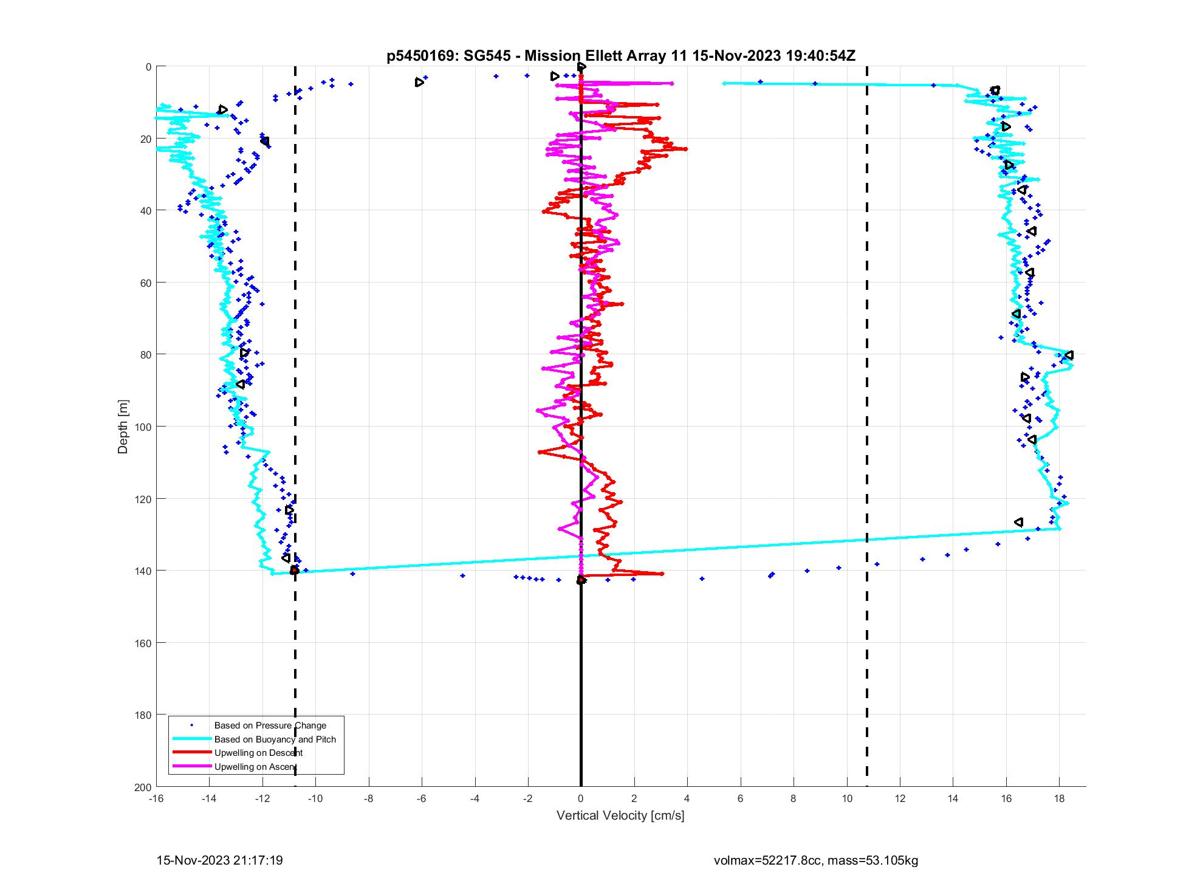Viewport: 1200px width, 885px height.
Task: Click the magenta line sample in the legend
Action: coord(190,767)
